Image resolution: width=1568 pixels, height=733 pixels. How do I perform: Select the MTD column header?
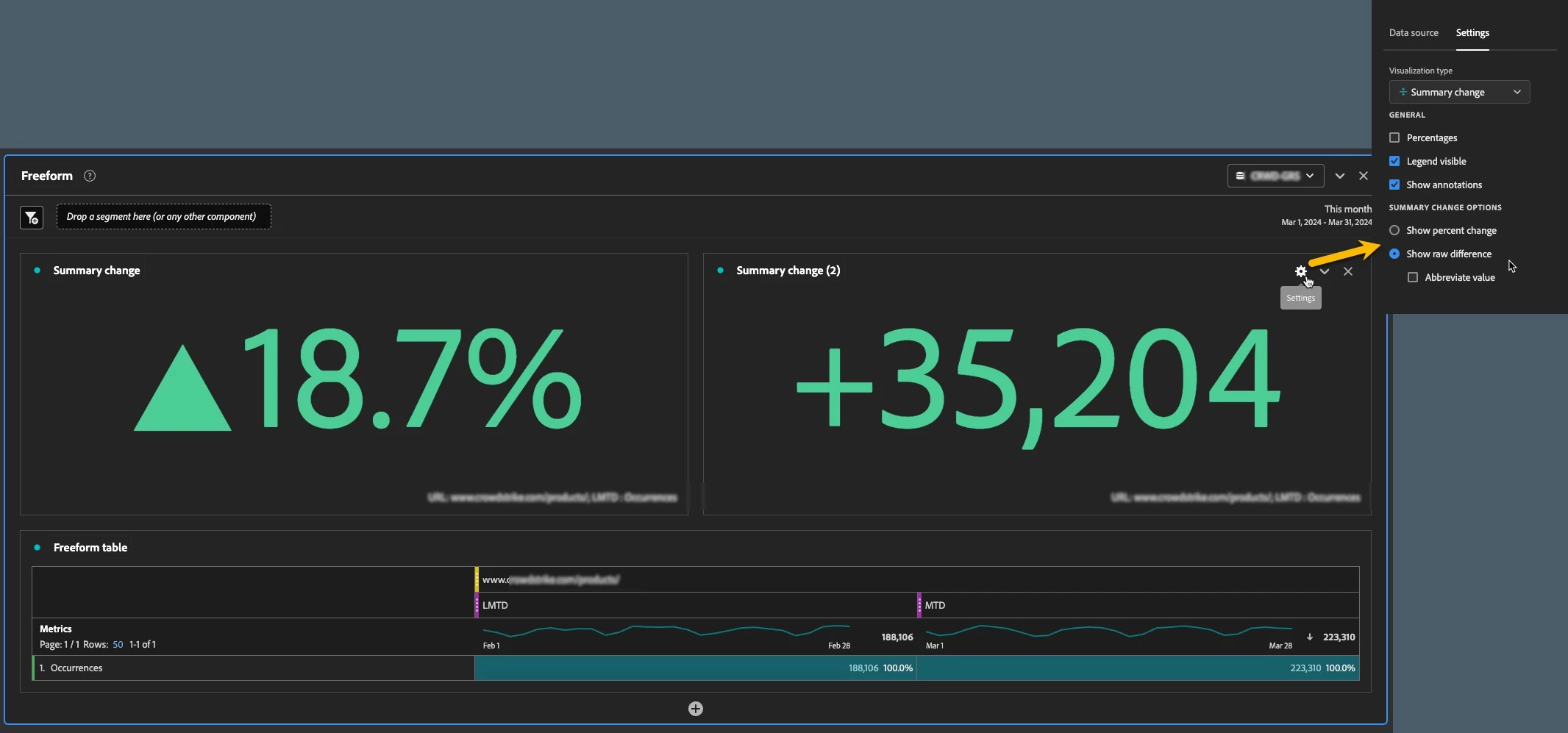coord(1138,605)
